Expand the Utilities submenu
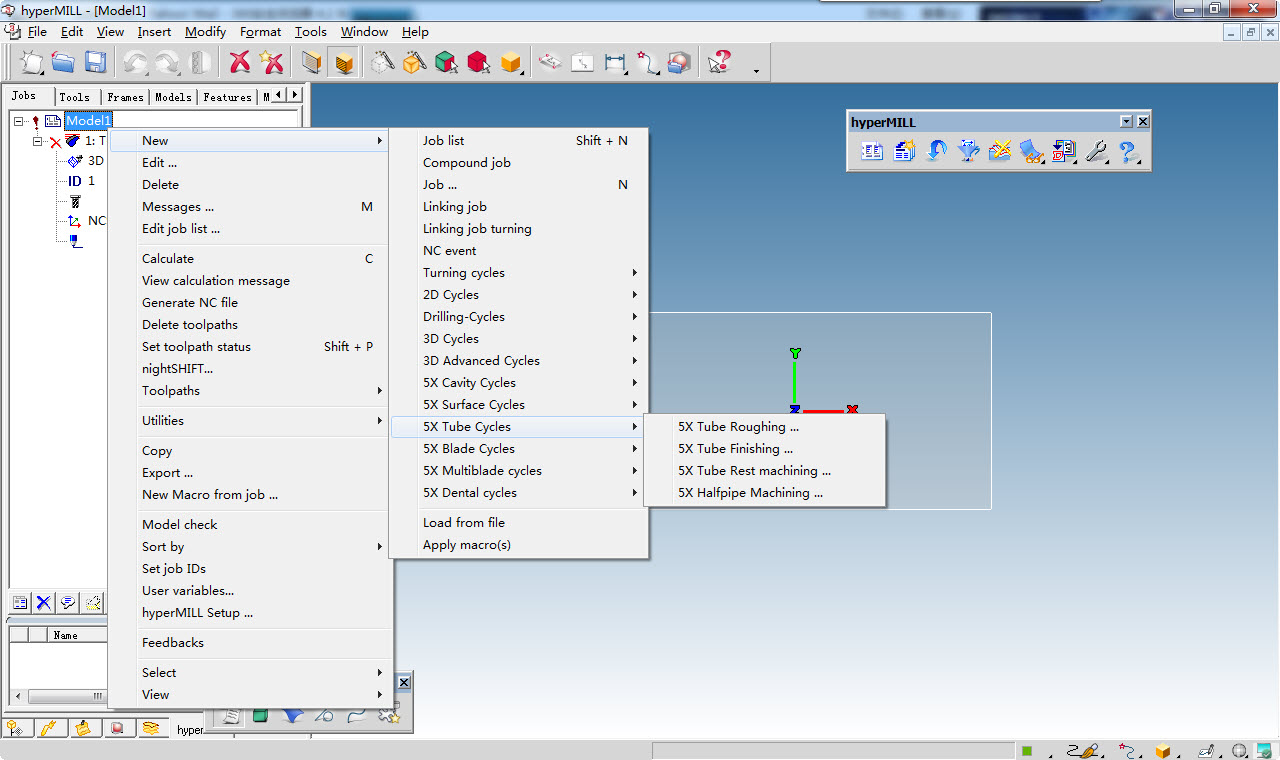 pos(249,420)
